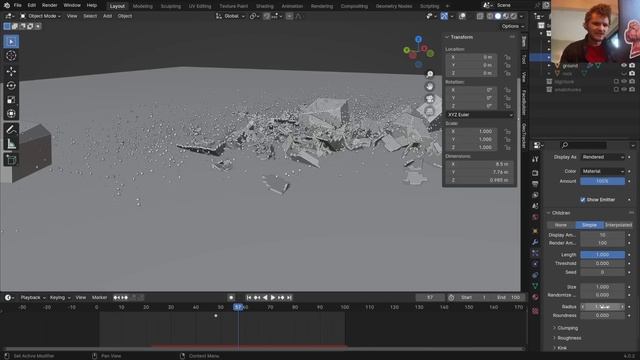
Task: Open the Color Material dropdown
Action: 602,171
